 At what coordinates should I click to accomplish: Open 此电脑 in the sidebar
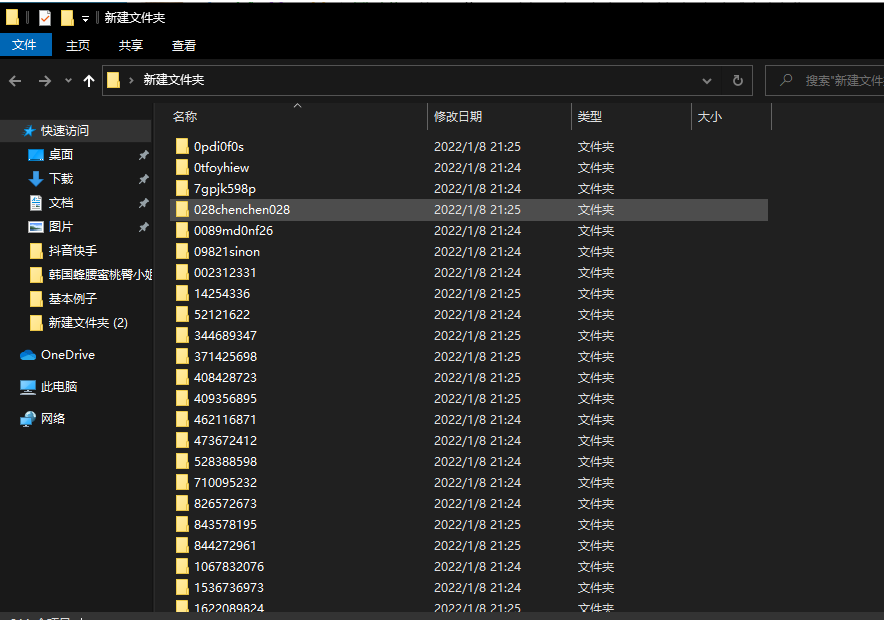(59, 387)
